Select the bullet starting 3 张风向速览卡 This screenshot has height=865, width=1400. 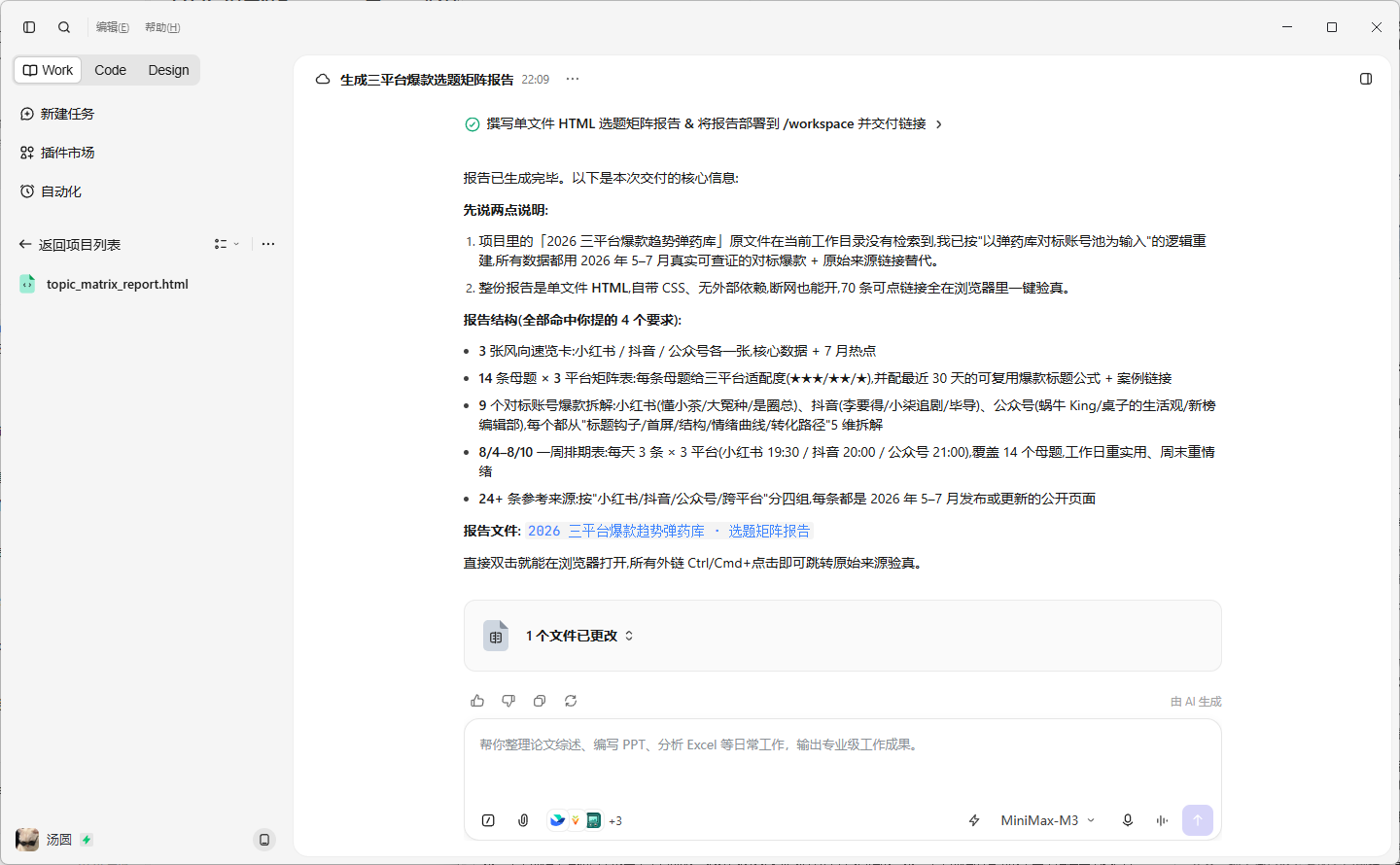click(x=678, y=351)
